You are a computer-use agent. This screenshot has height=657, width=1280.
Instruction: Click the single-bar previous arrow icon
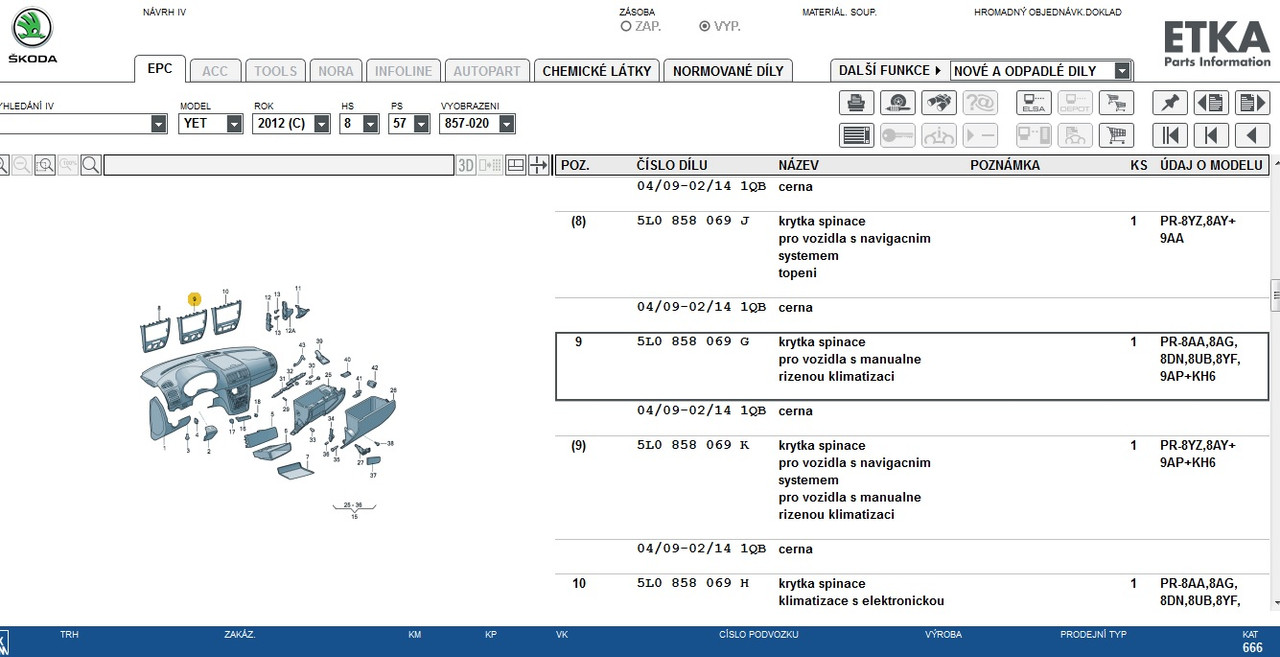(x=1211, y=135)
